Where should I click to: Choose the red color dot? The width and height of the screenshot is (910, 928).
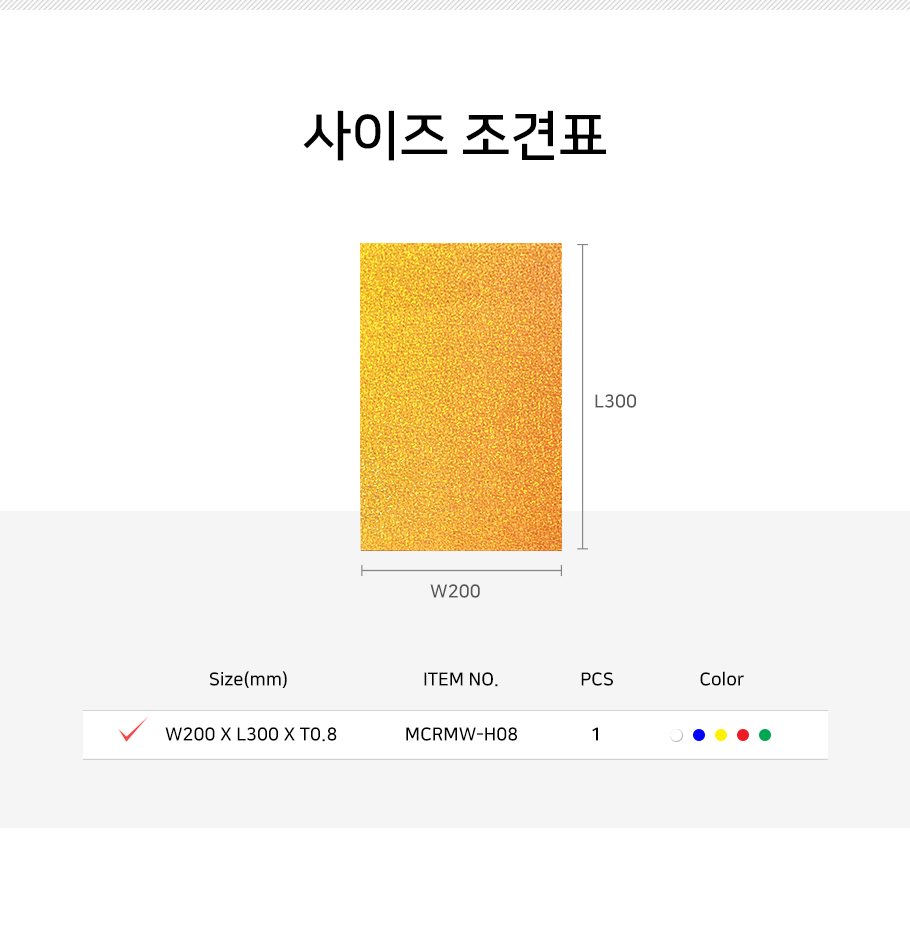743,735
